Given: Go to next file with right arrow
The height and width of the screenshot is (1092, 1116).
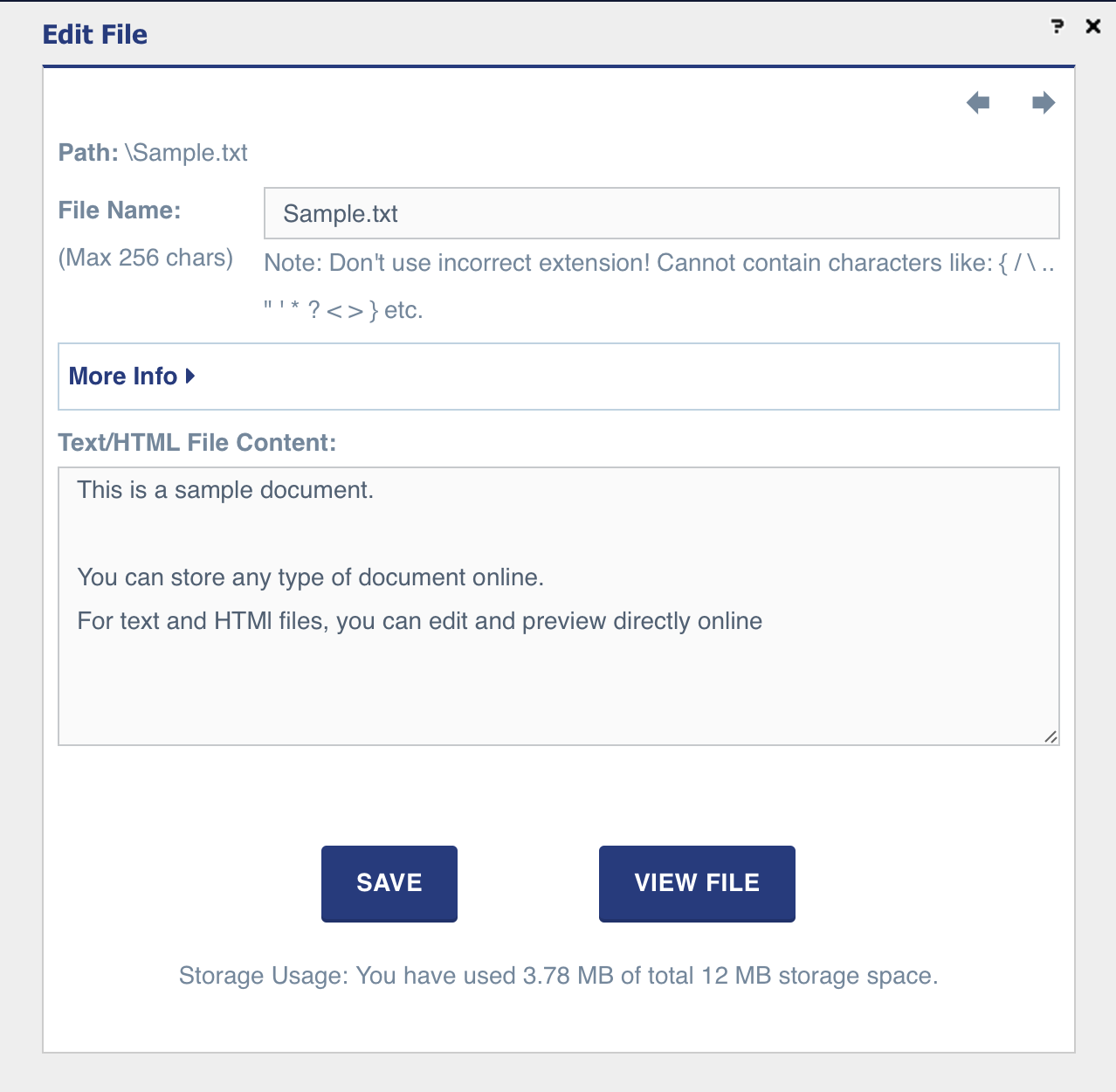Looking at the screenshot, I should 1044,103.
